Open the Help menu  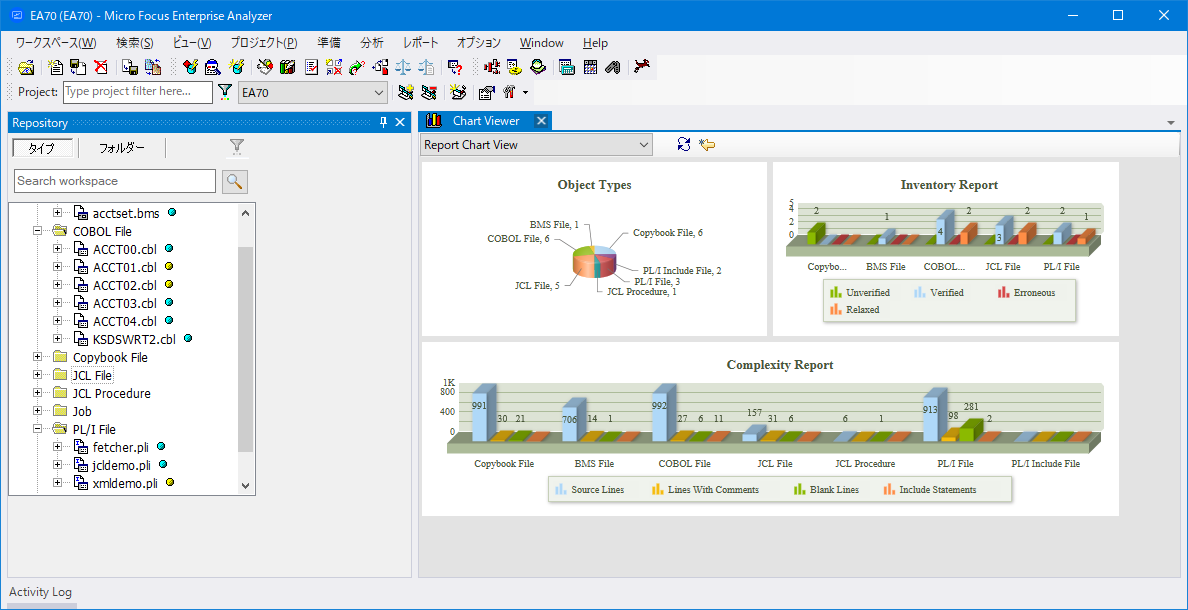click(596, 43)
